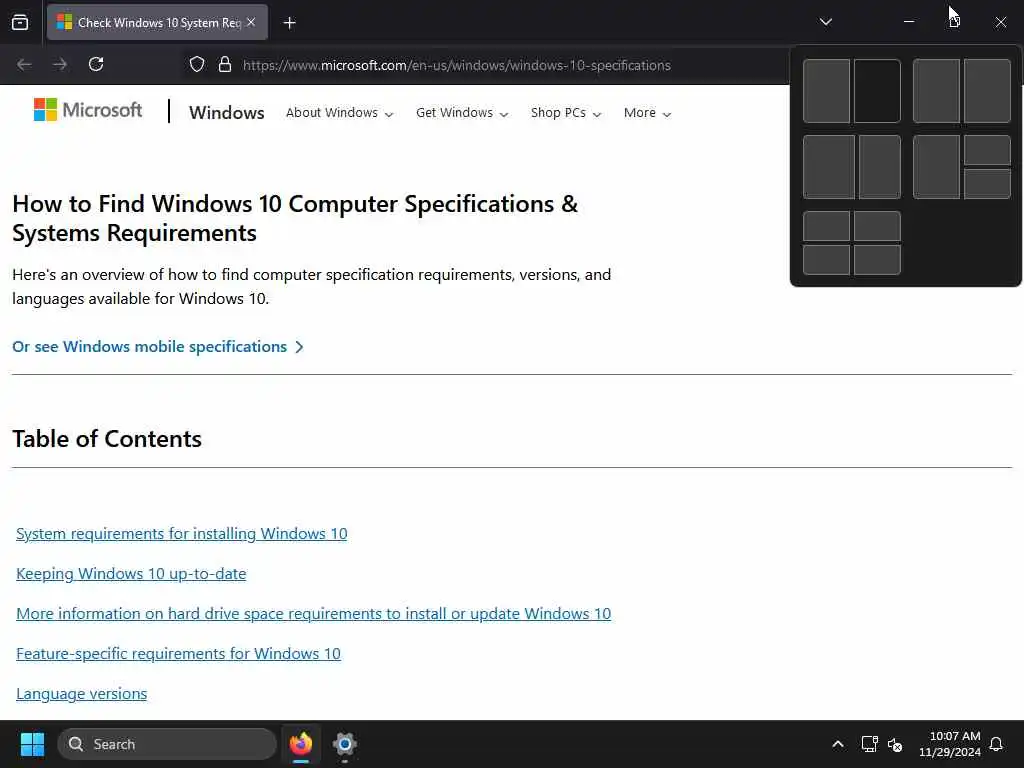Open the clock showing 10:07 AM
The width and height of the screenshot is (1024, 768).
[950, 744]
